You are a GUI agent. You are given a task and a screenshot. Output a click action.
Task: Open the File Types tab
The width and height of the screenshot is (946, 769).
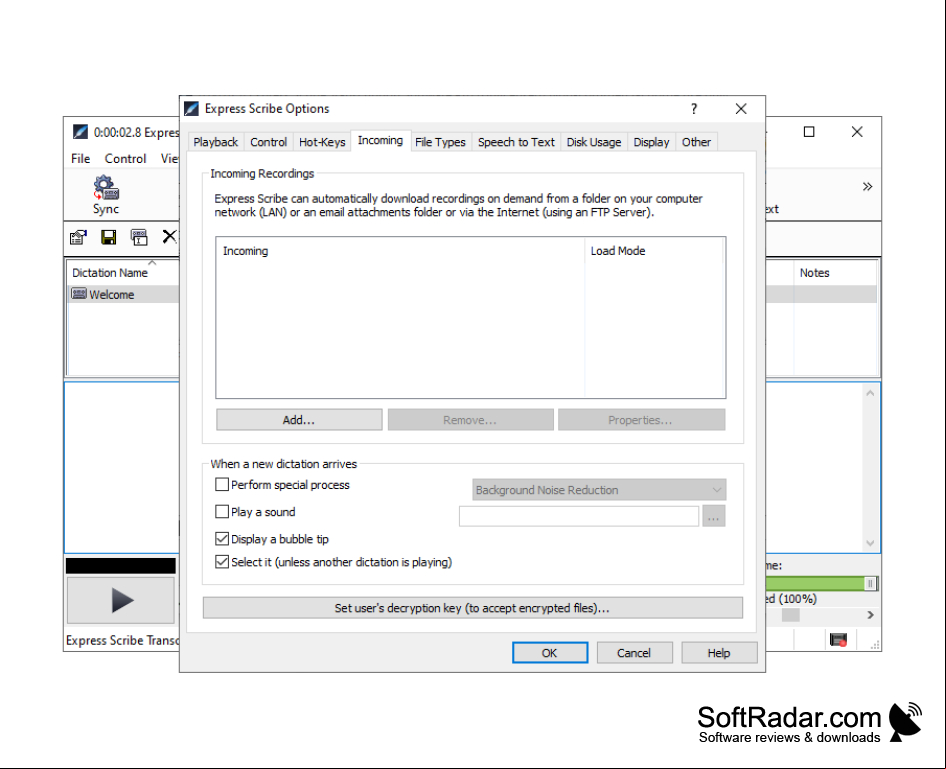coord(440,142)
